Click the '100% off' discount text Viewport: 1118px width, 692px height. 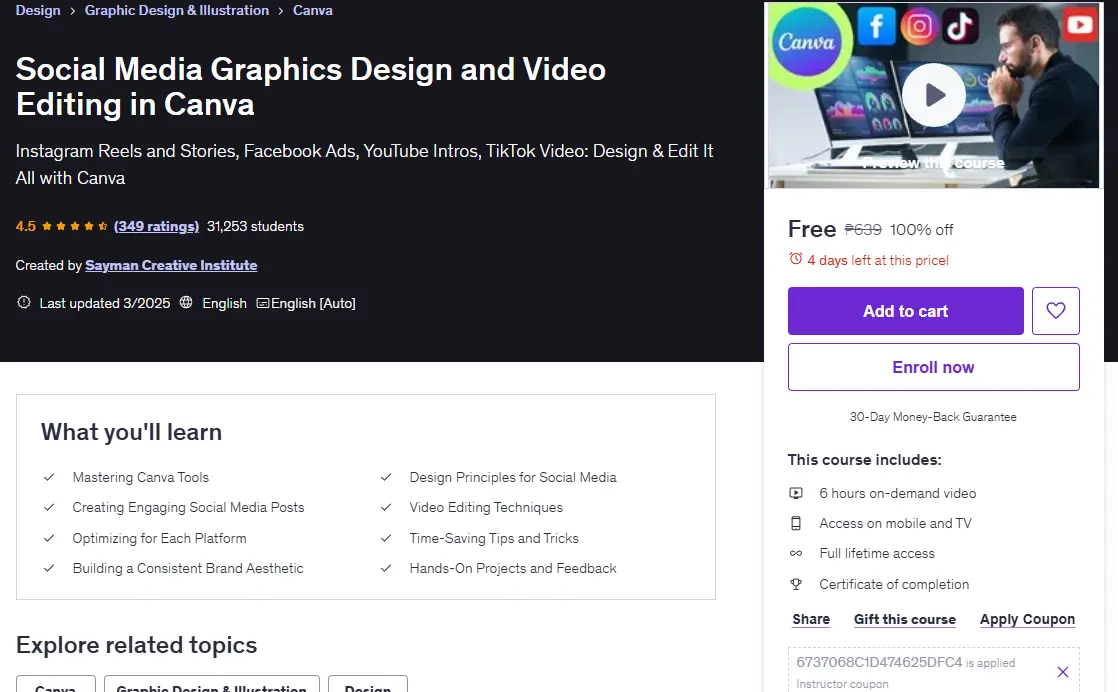pos(921,229)
